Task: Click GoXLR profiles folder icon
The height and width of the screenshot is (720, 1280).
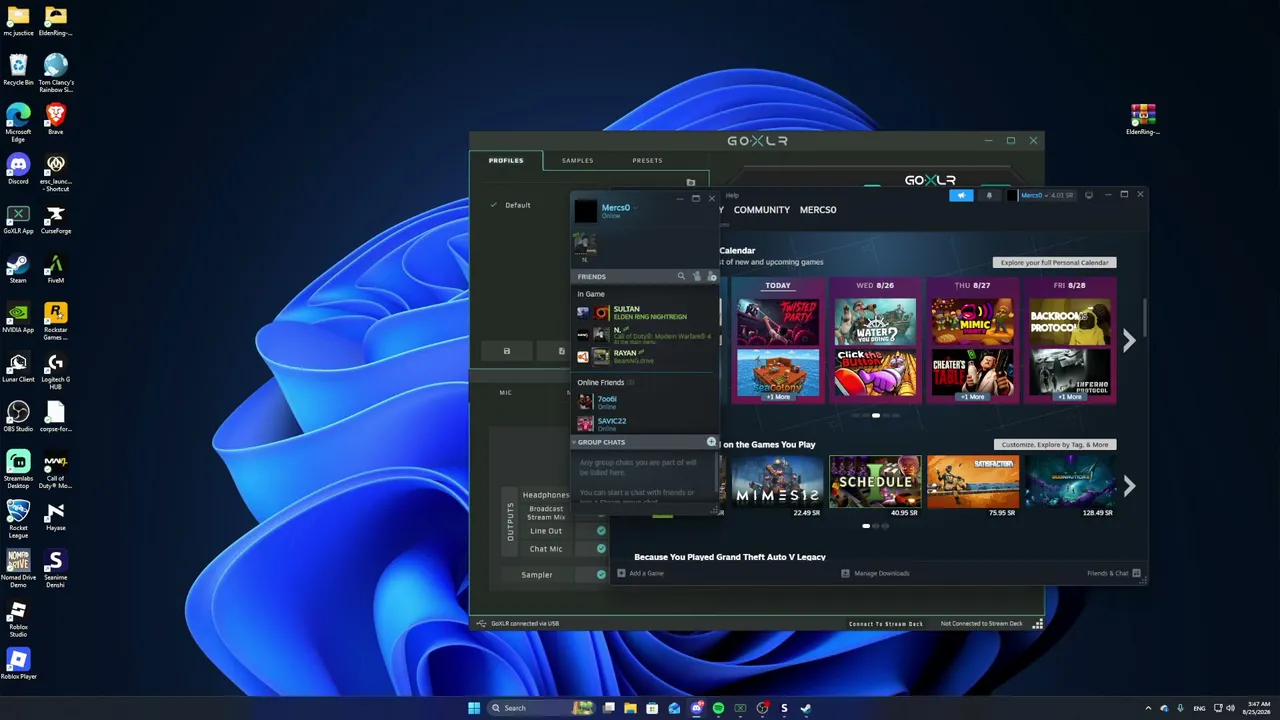Action: click(x=690, y=182)
